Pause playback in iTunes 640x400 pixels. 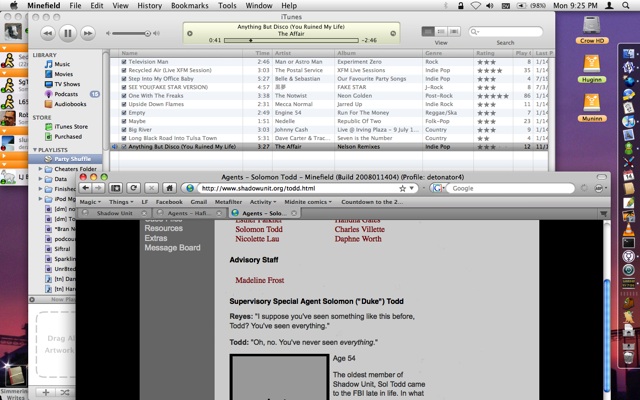(x=68, y=33)
